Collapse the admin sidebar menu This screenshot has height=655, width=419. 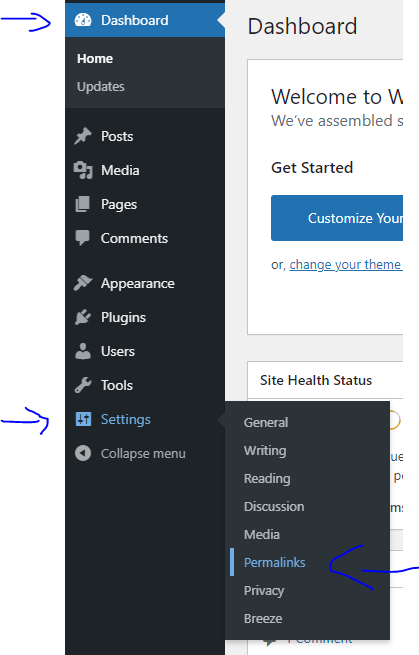[x=130, y=453]
